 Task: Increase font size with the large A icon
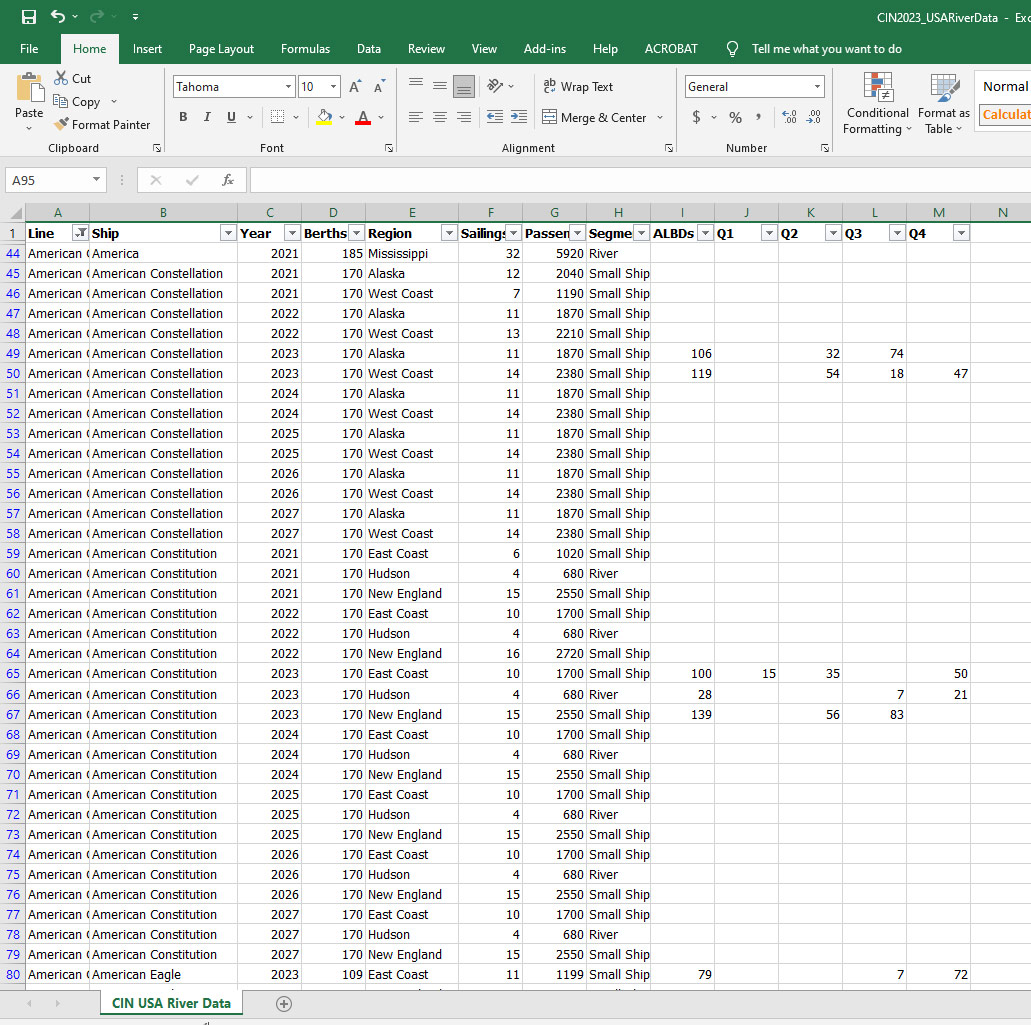[x=355, y=87]
